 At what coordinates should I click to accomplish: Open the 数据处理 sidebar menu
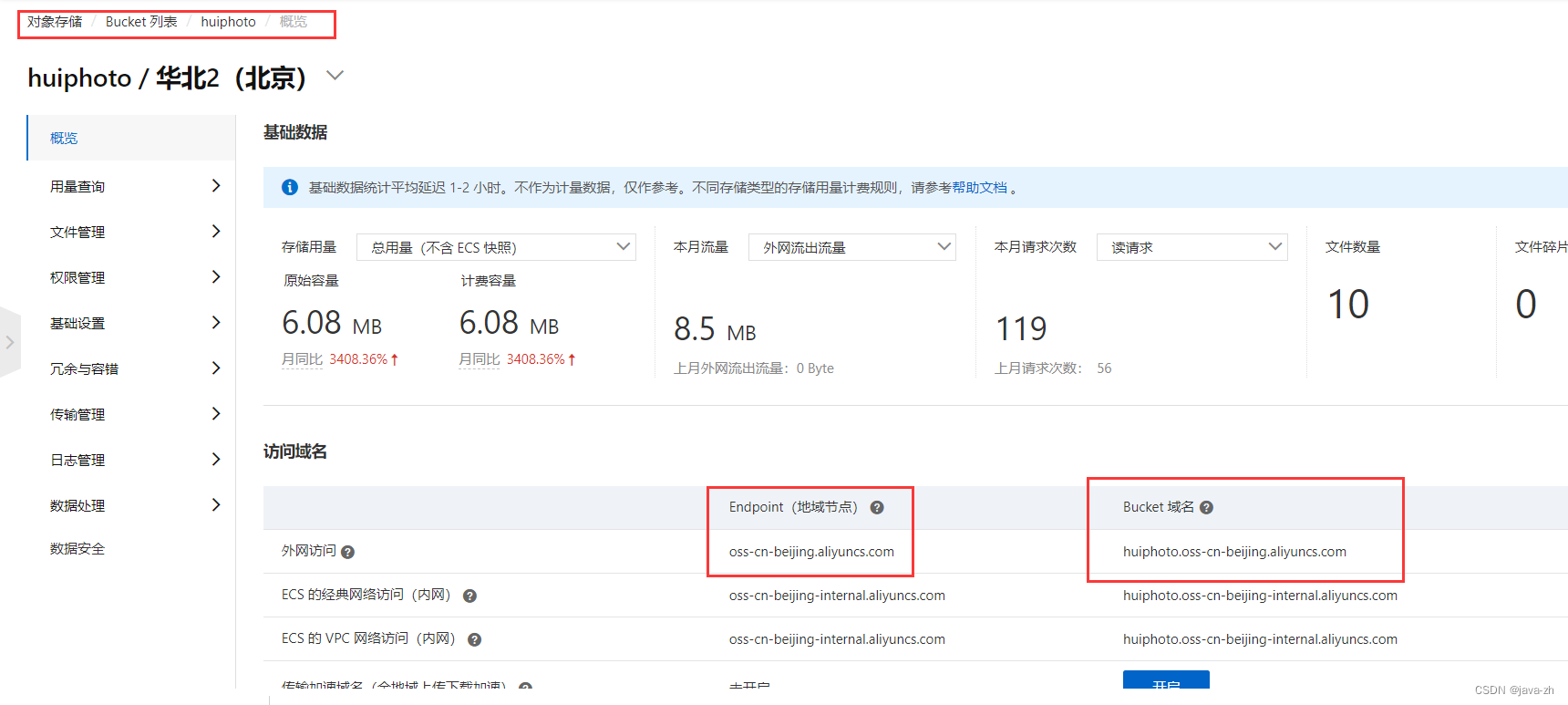[x=132, y=505]
